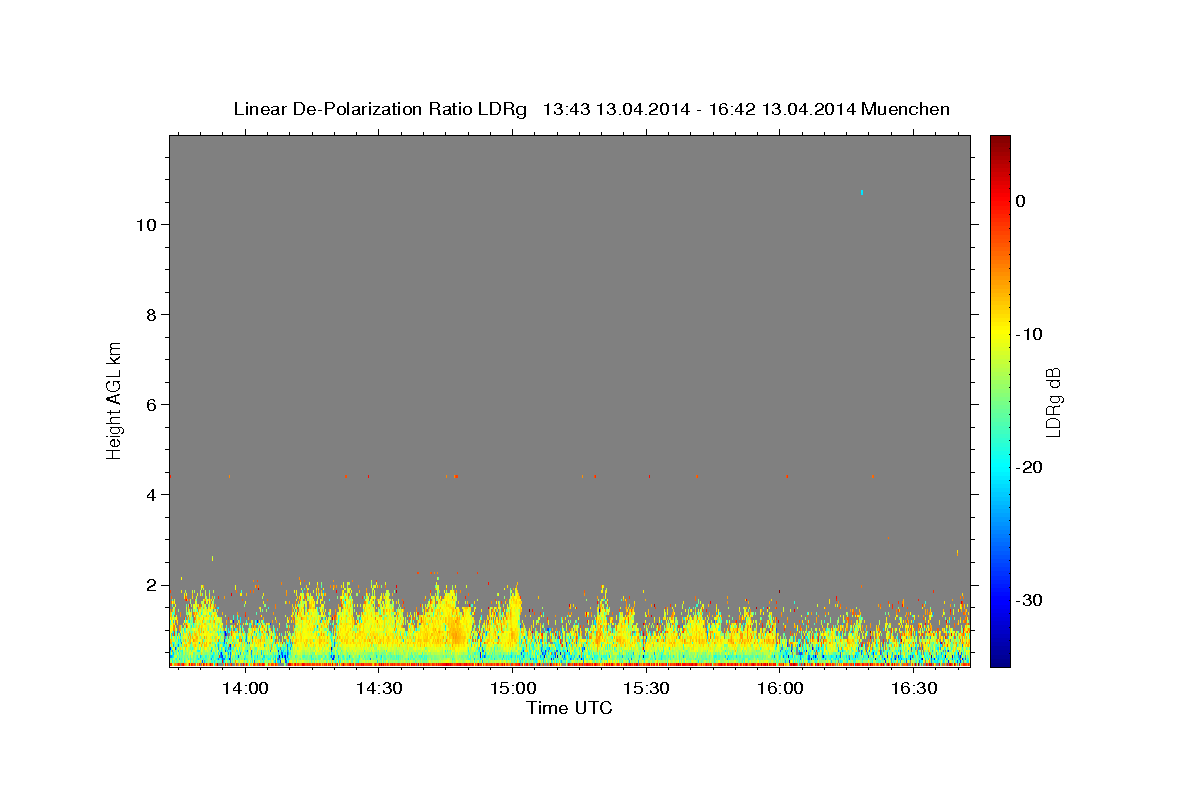Click the orange patch near 14:47
Image resolution: width=1200 pixels, height=800 pixels.
tap(457, 632)
